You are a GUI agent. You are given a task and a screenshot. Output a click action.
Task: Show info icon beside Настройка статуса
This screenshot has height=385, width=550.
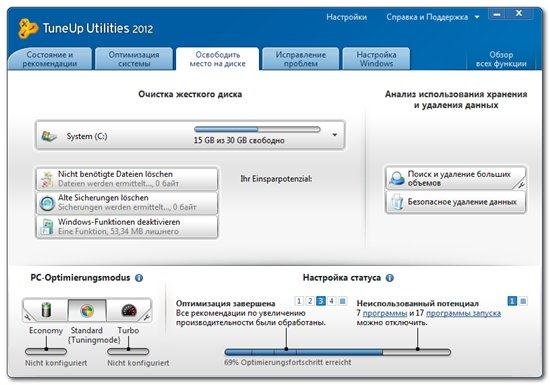pyautogui.click(x=390, y=278)
